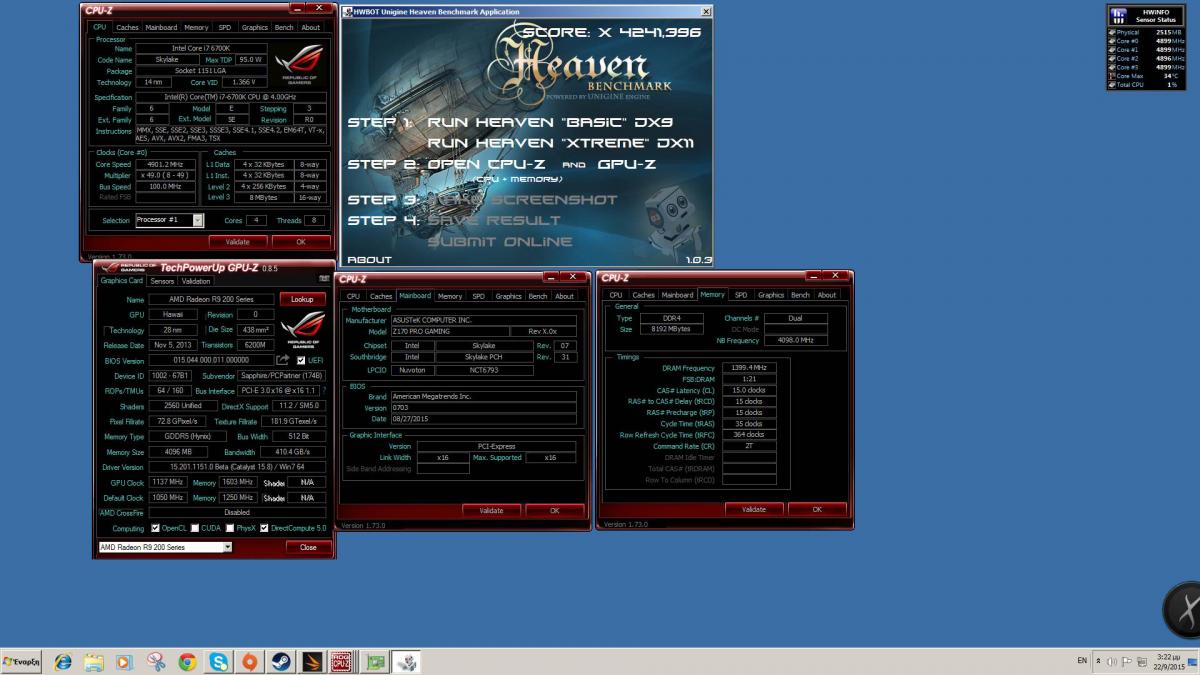Click the BIOS Version value in GPU-Z
This screenshot has height=675, width=1200.
(x=210, y=360)
